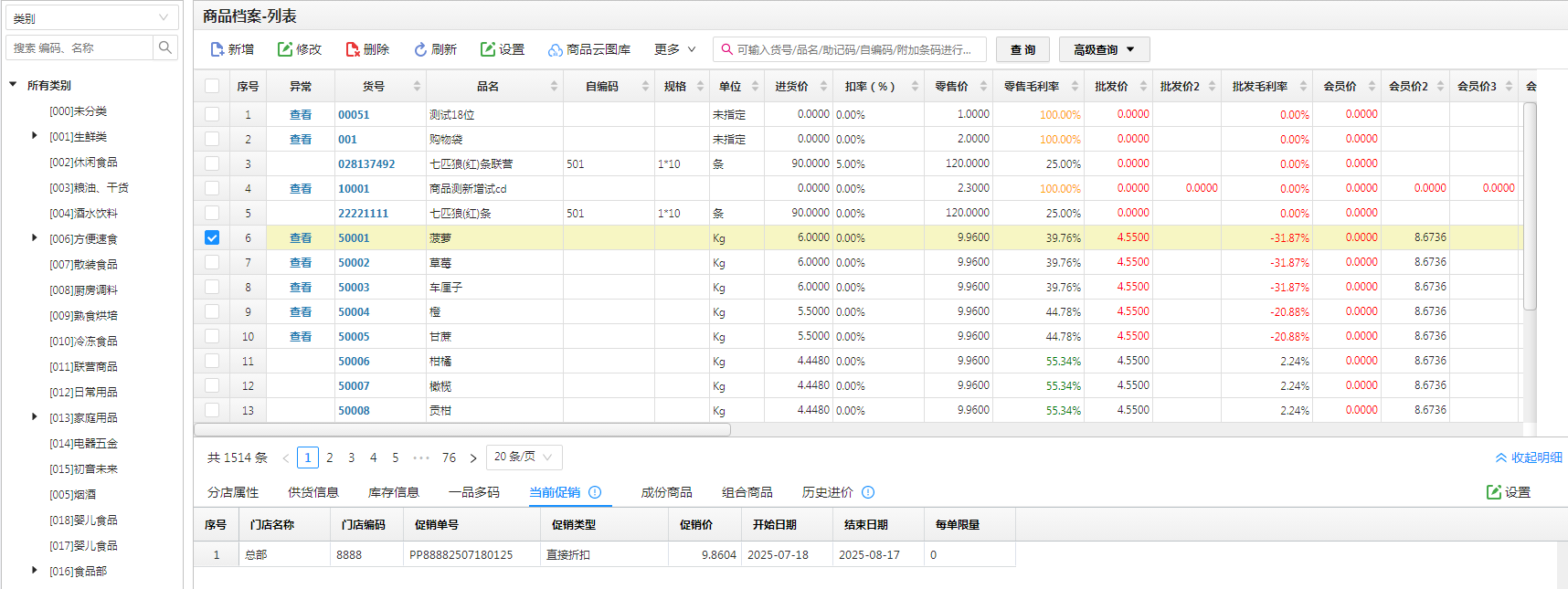
Task: Go to page 76
Action: 449,458
